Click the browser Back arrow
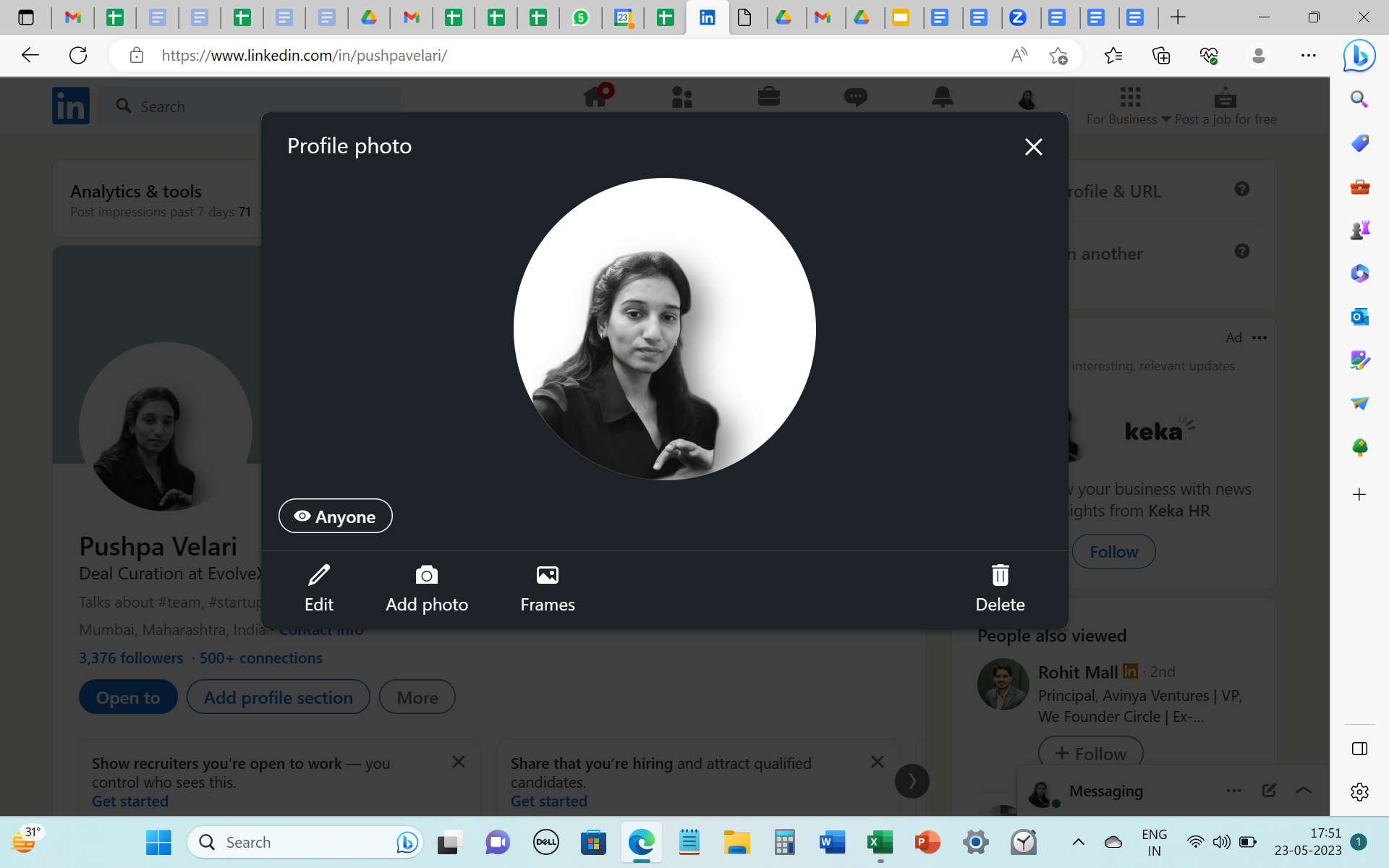The width and height of the screenshot is (1389, 868). [30, 56]
